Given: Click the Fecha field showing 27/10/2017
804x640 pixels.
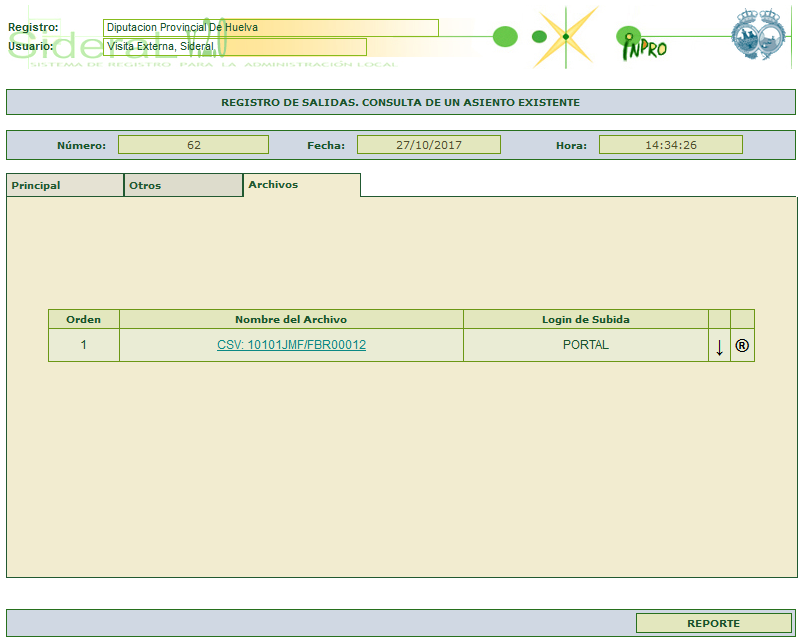Looking at the screenshot, I should pyautogui.click(x=429, y=145).
